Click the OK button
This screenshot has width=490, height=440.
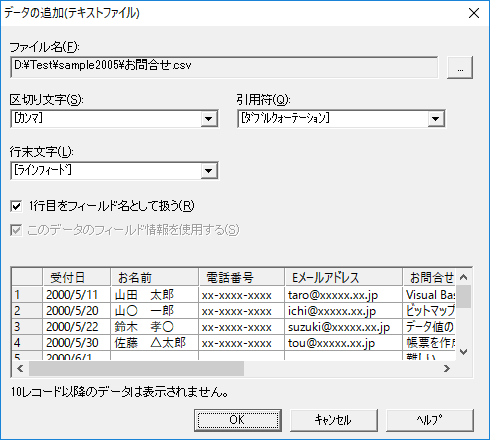pyautogui.click(x=238, y=420)
